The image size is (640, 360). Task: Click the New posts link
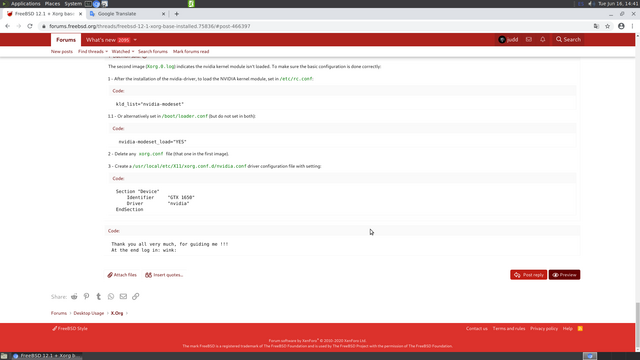(62, 51)
